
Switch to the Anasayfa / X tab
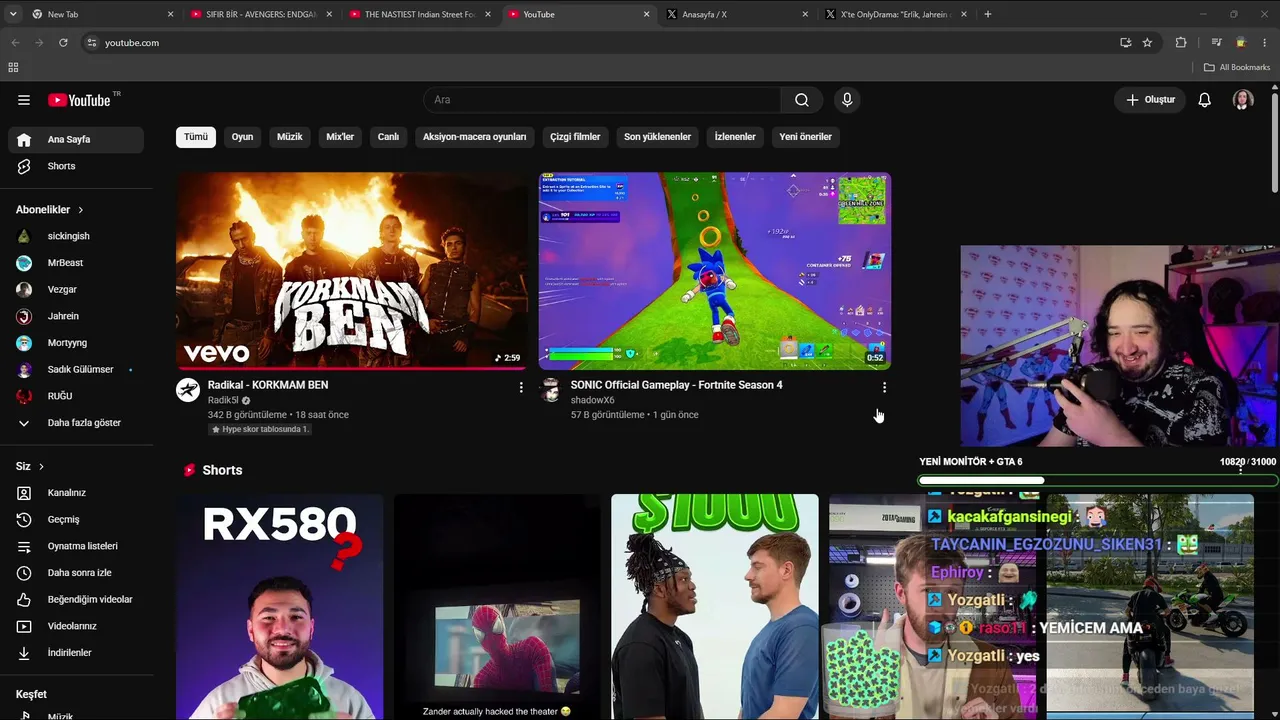coord(736,14)
